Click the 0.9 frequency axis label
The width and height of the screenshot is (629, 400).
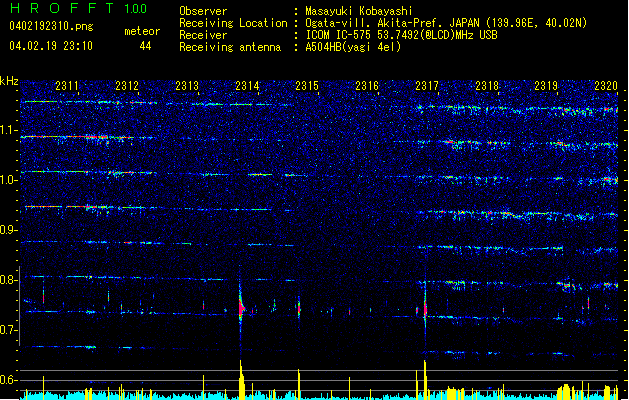point(9,230)
